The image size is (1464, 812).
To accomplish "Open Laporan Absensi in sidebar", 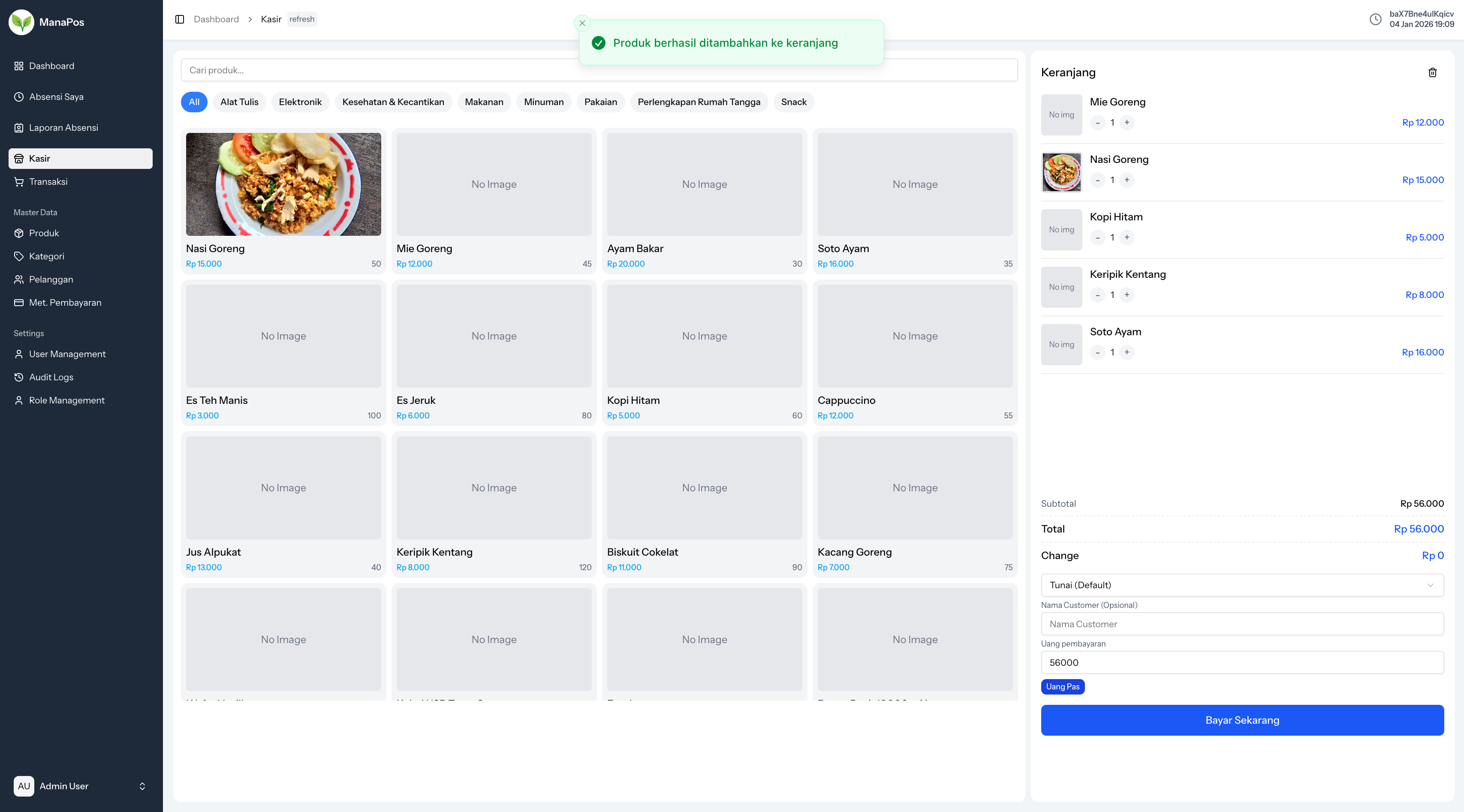I will click(x=63, y=128).
